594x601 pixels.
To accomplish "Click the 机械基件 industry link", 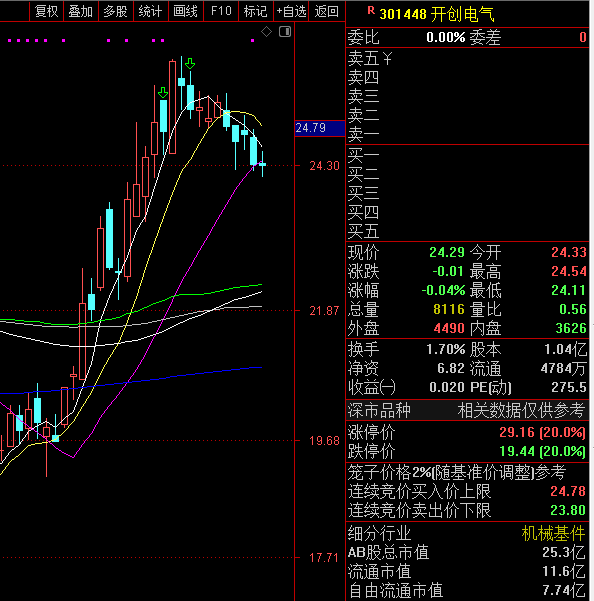I will click(x=553, y=533).
